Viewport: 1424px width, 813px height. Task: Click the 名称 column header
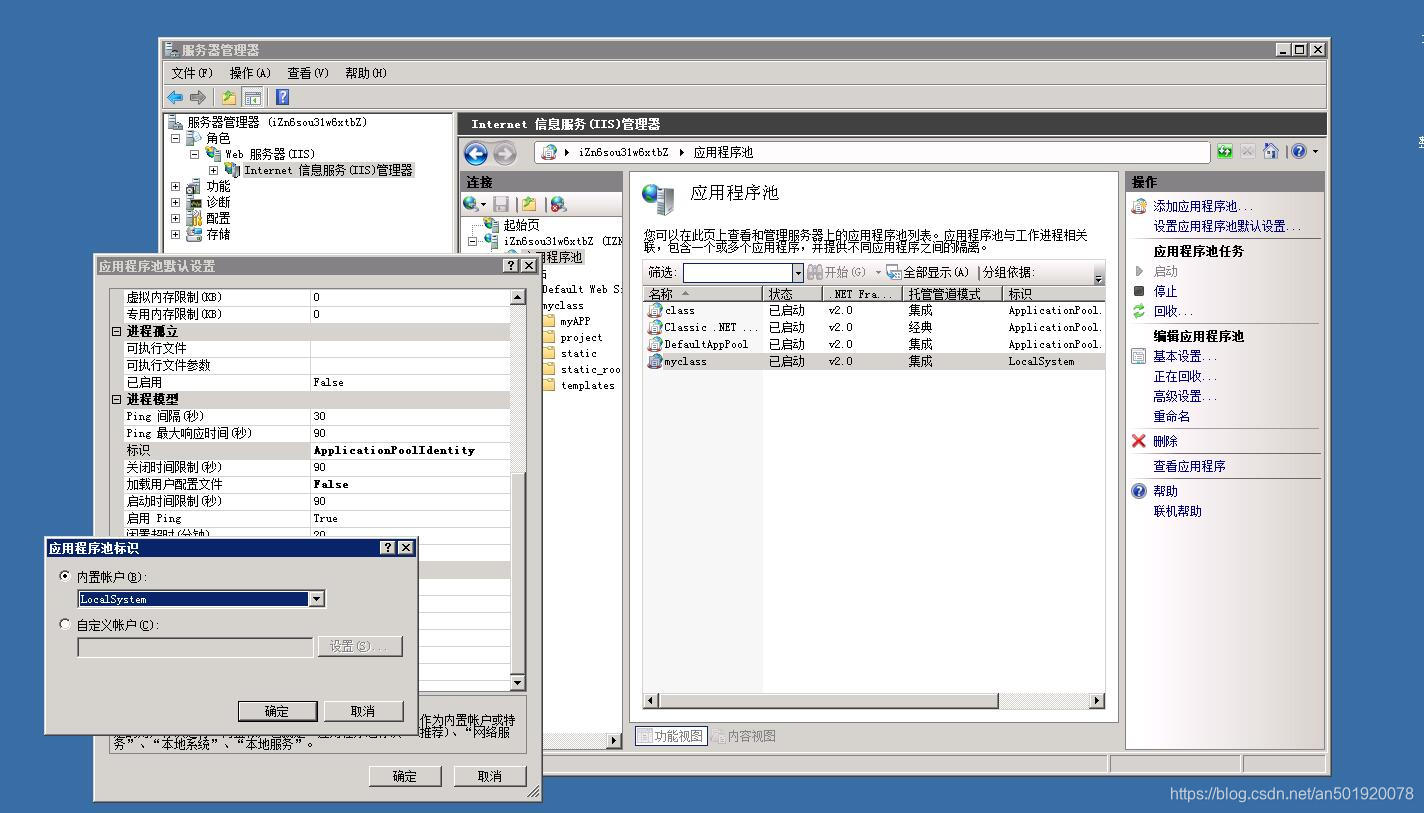coord(702,294)
